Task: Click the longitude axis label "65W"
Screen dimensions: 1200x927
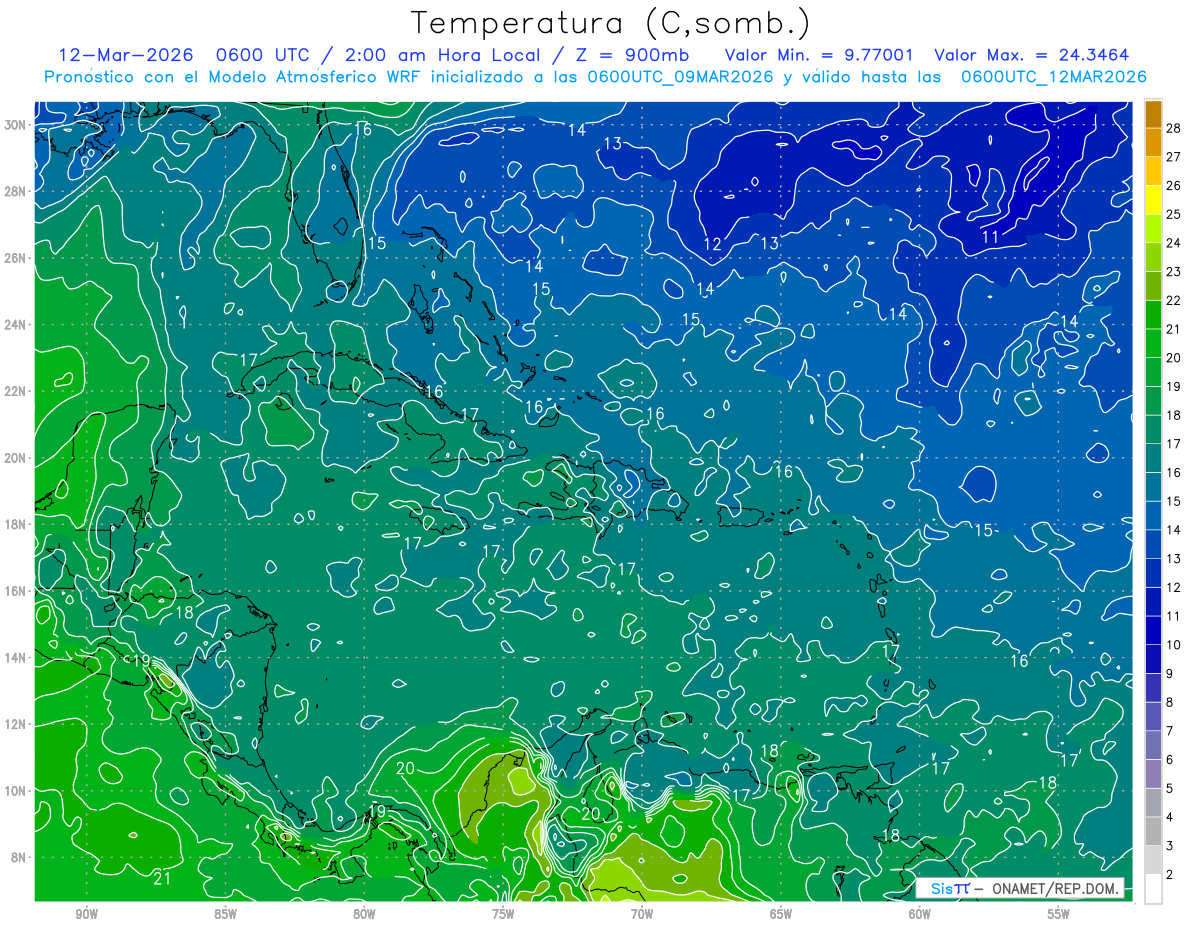Action: (781, 914)
